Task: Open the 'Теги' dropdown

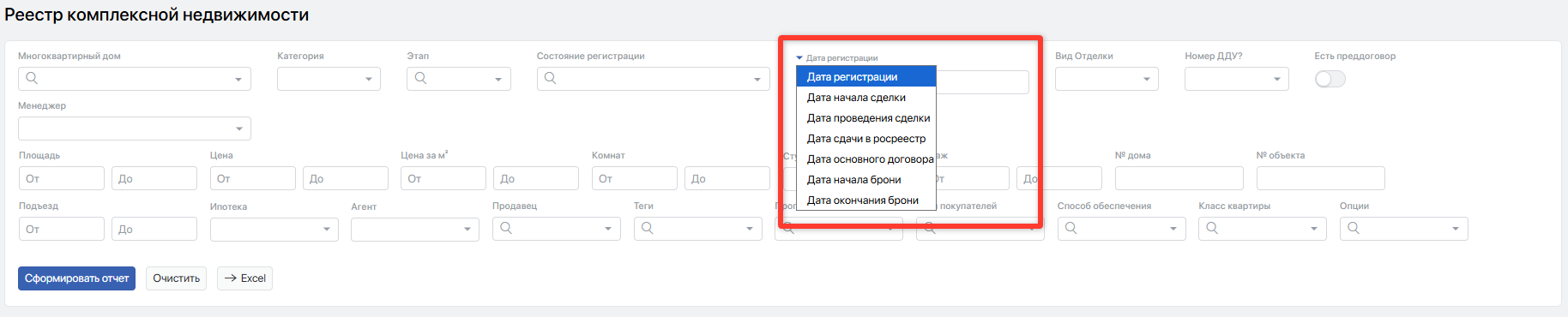Action: coord(698,229)
